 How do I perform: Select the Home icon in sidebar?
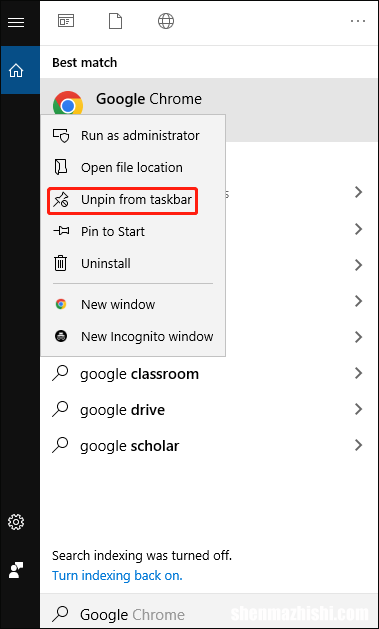pyautogui.click(x=16, y=71)
